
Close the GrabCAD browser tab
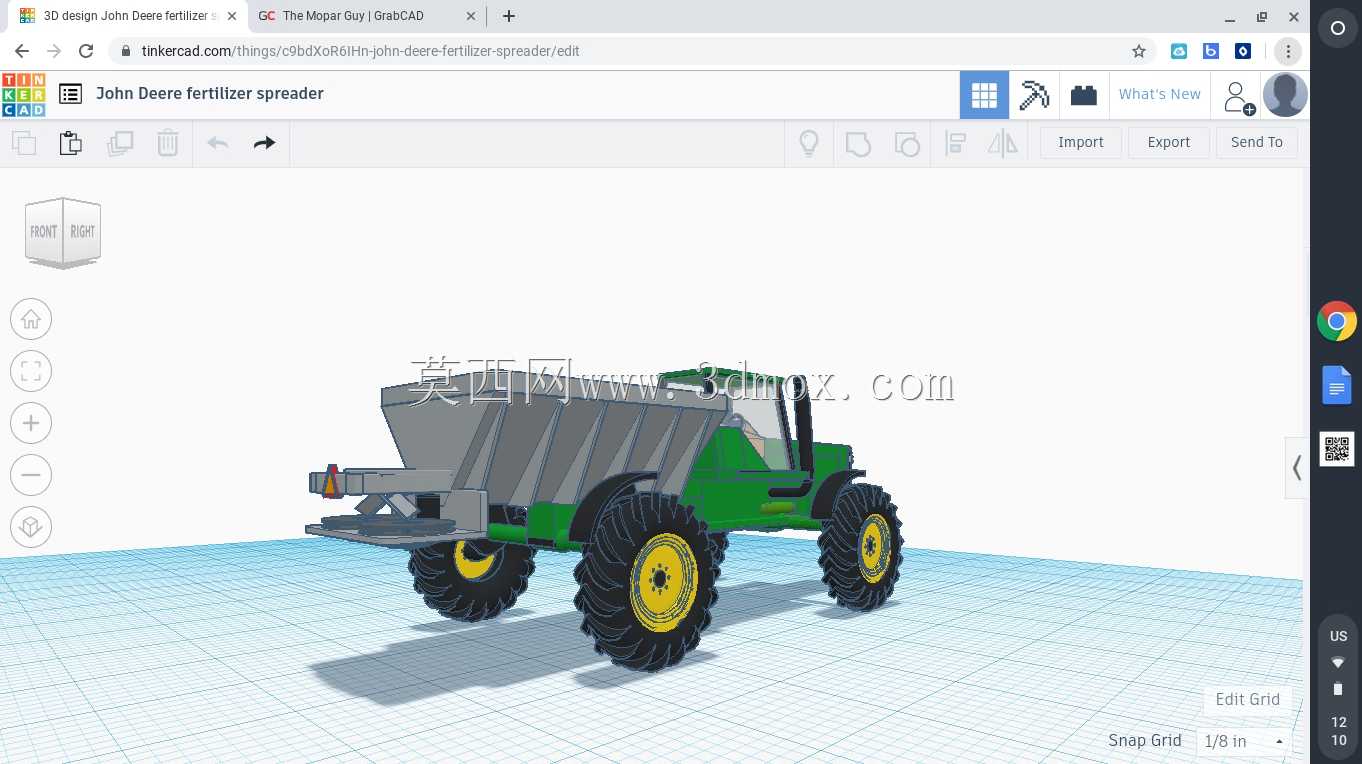(471, 16)
